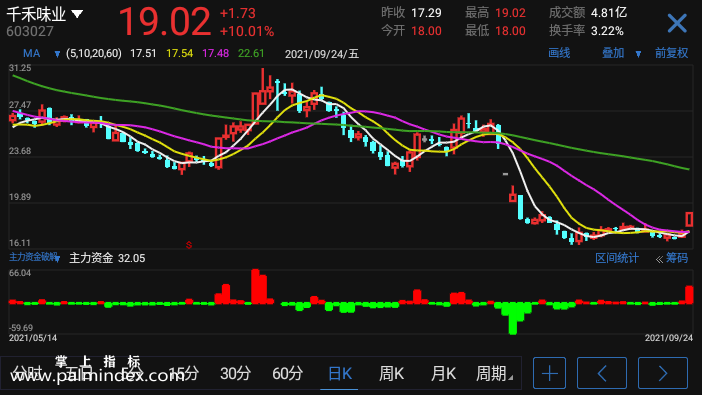Select the 日K daily chart tab
Image resolution: width=702 pixels, height=395 pixels.
(340, 374)
